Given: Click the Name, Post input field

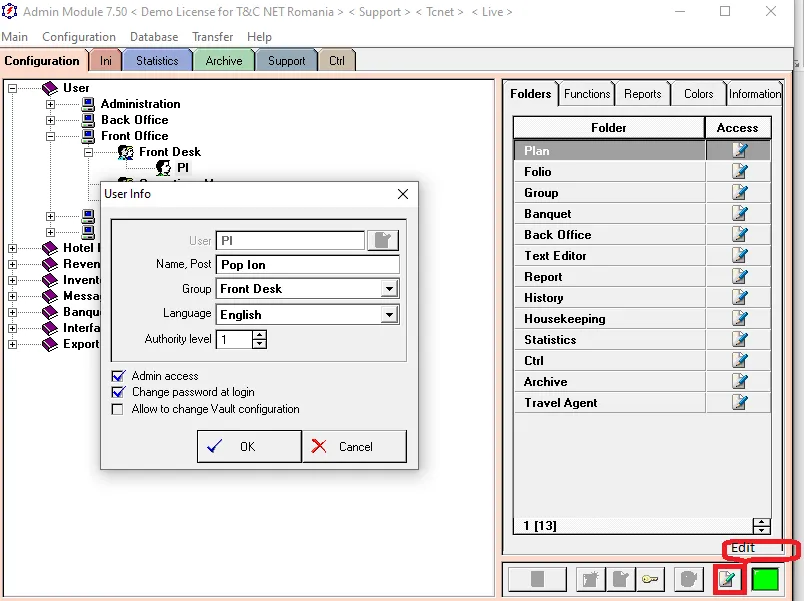Looking at the screenshot, I should click(x=308, y=265).
